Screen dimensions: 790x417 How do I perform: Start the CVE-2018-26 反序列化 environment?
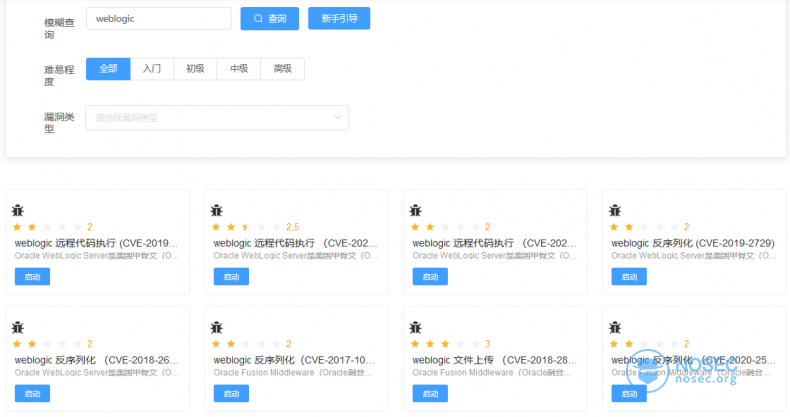(32, 393)
